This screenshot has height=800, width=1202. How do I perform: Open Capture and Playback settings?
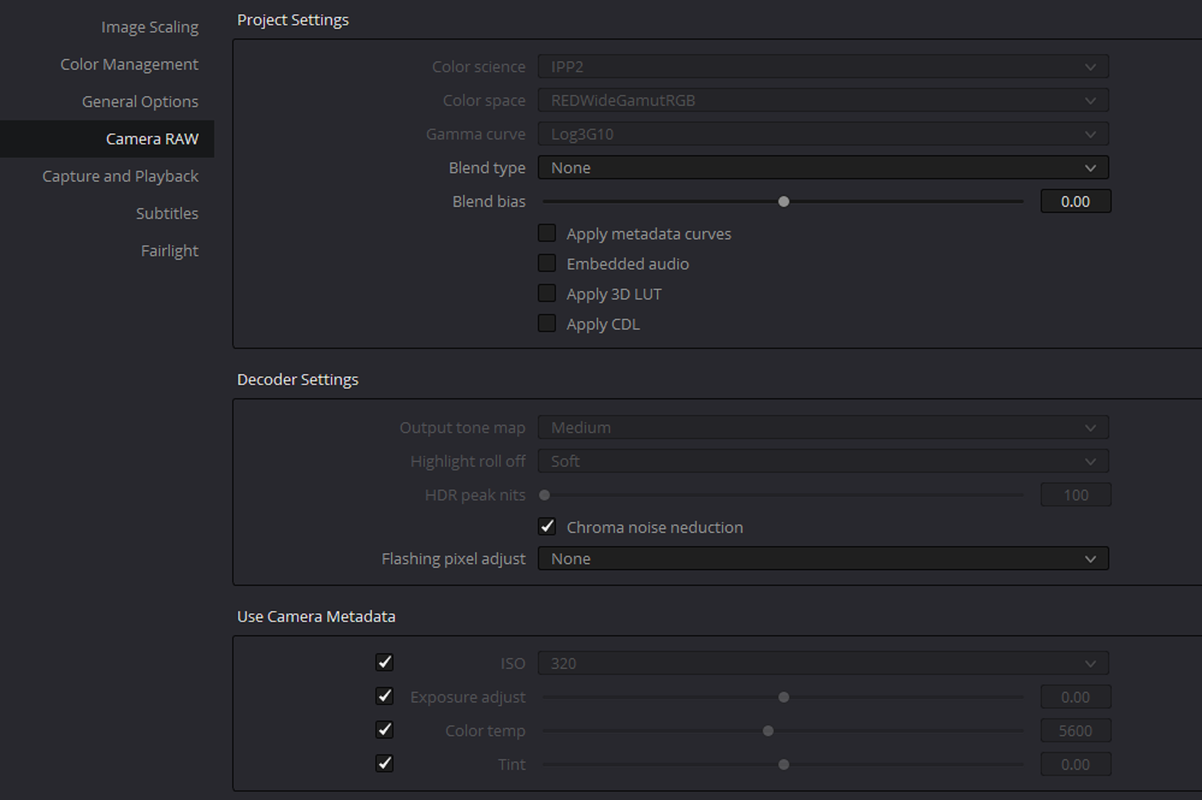(x=120, y=176)
